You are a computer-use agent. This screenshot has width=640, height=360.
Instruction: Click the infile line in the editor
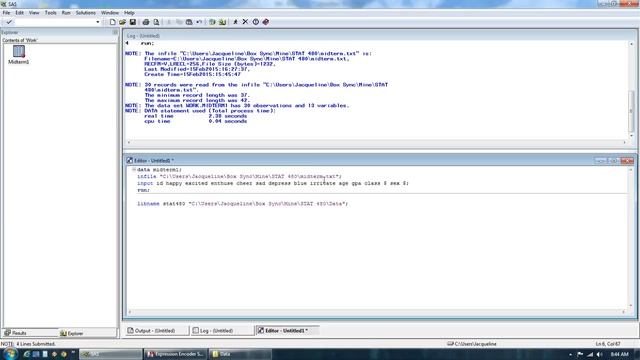pyautogui.click(x=239, y=177)
